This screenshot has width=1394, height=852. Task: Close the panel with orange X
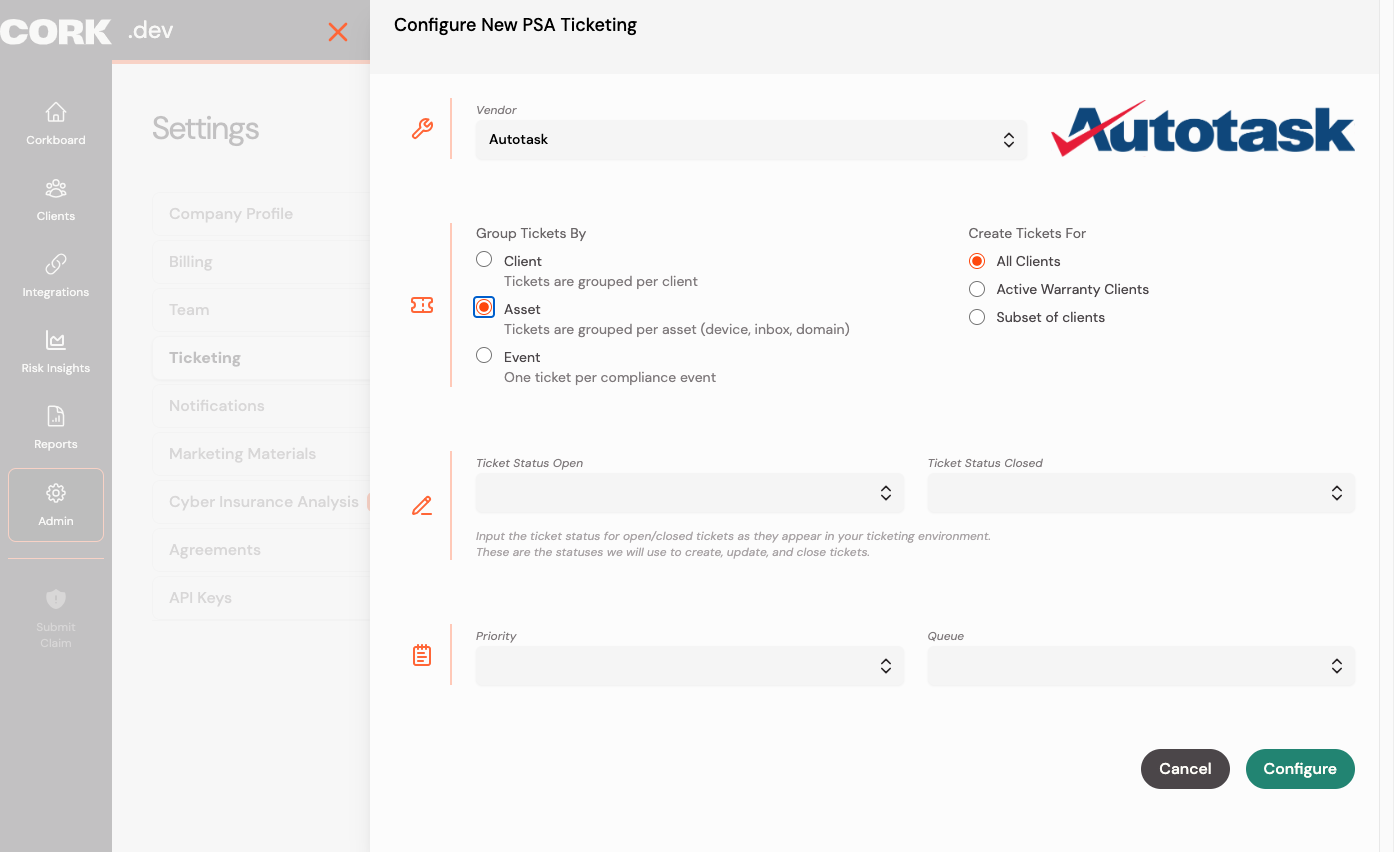(338, 32)
